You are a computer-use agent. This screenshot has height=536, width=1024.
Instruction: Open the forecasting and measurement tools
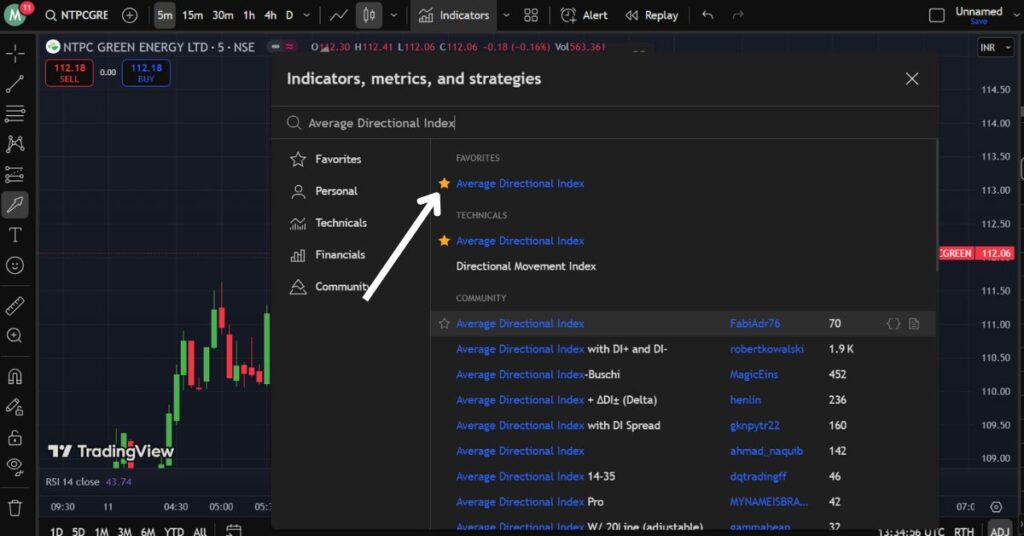click(15, 174)
